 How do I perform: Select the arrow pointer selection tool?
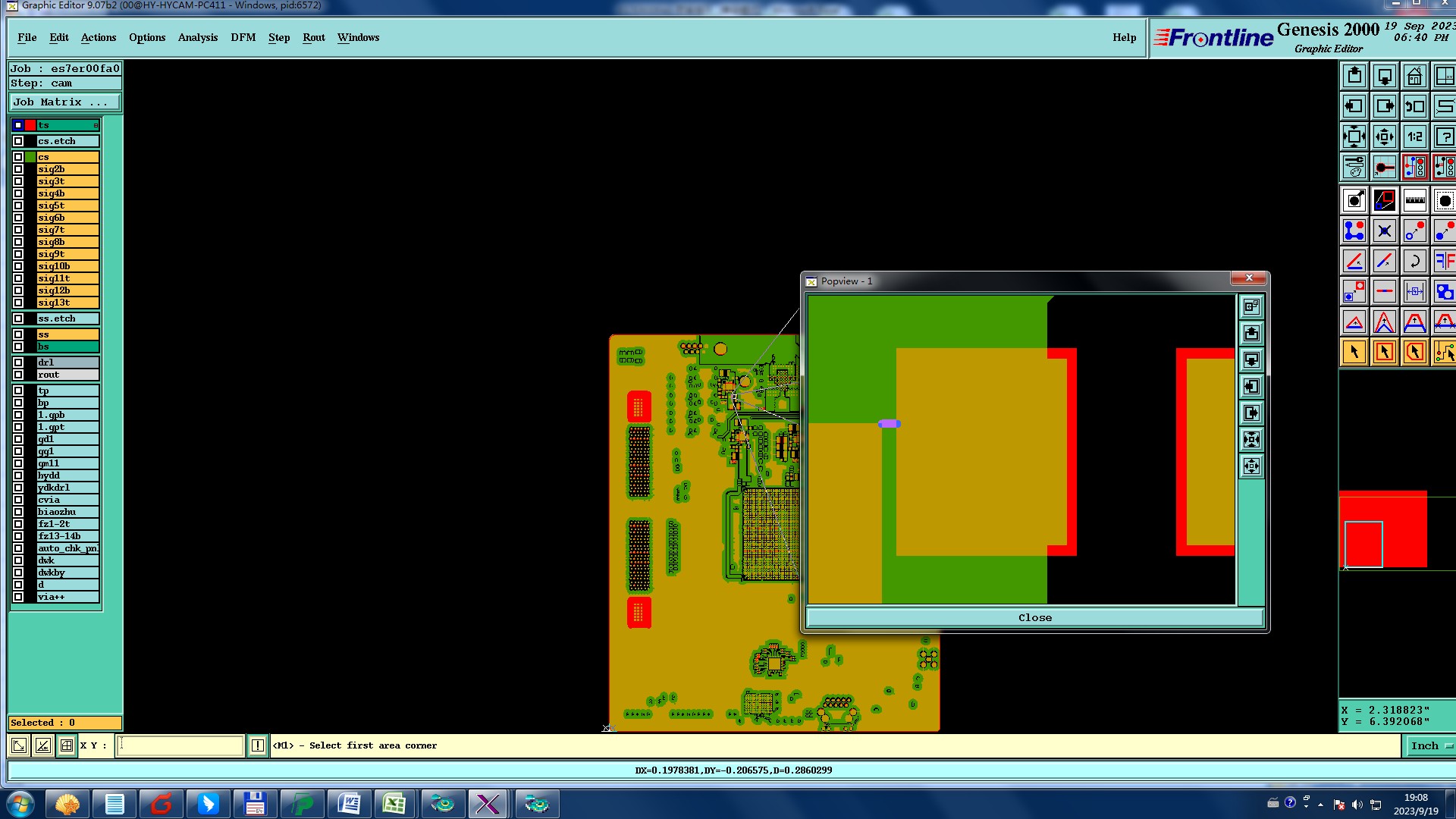pyautogui.click(x=1354, y=352)
